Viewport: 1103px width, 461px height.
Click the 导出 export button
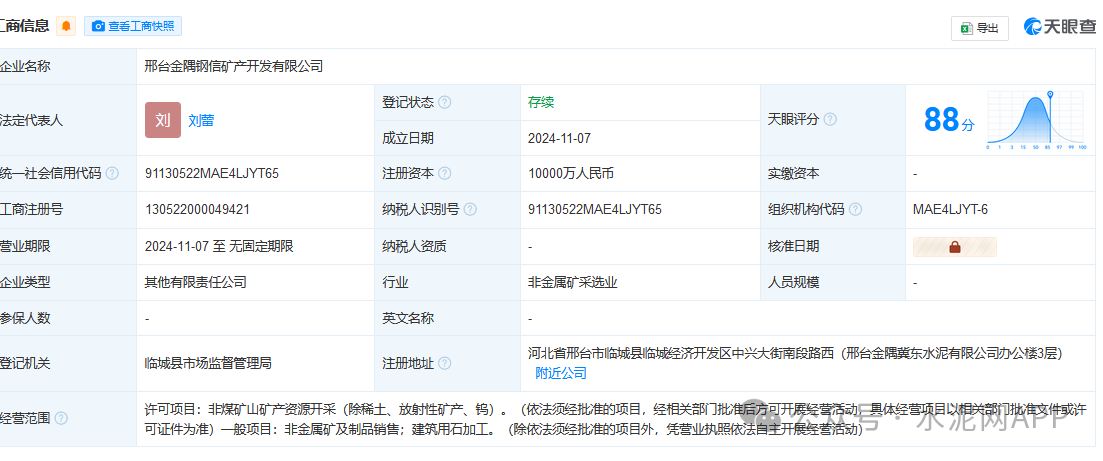[x=979, y=28]
